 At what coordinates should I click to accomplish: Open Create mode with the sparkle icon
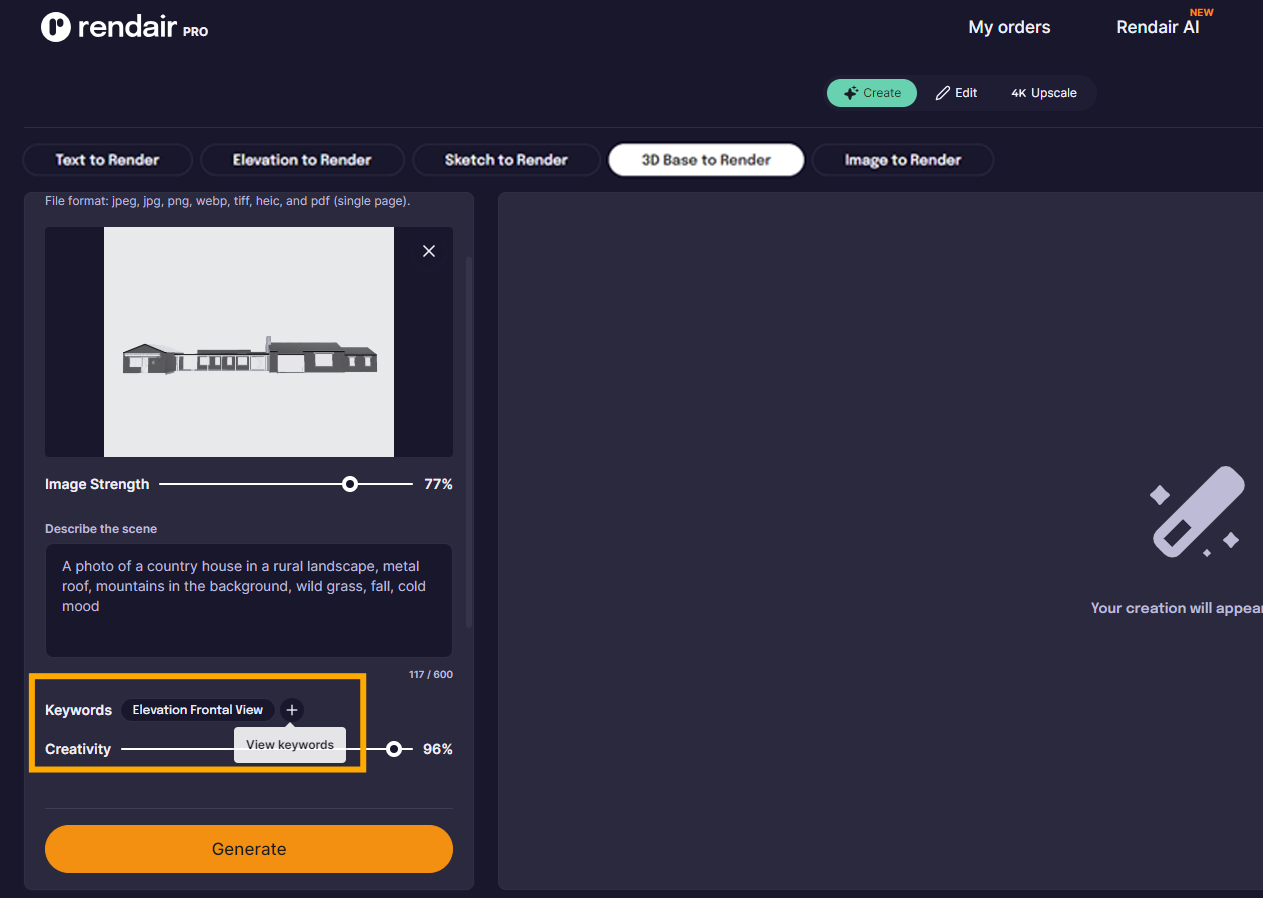pos(851,92)
